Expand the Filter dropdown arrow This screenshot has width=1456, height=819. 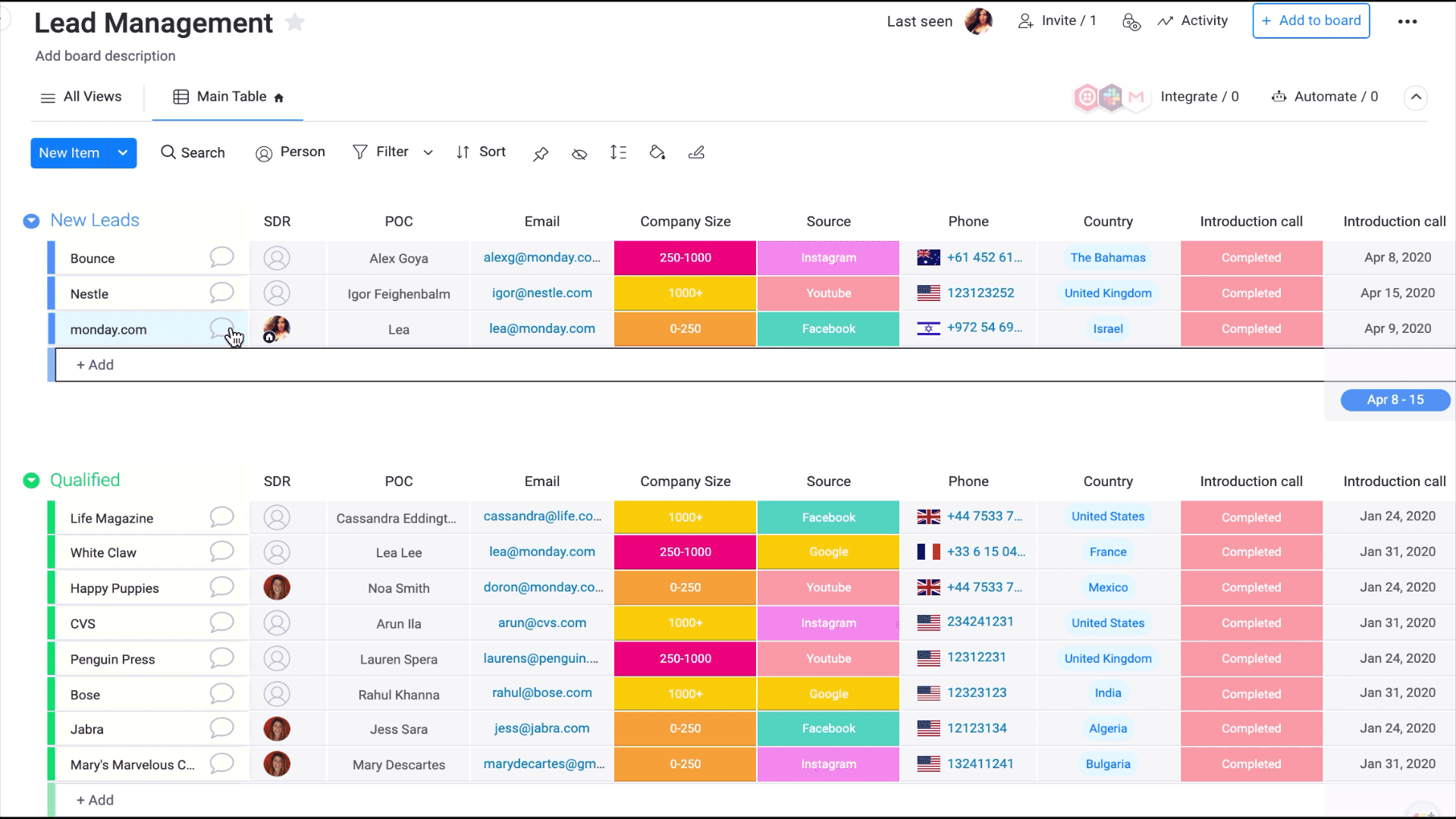click(428, 152)
